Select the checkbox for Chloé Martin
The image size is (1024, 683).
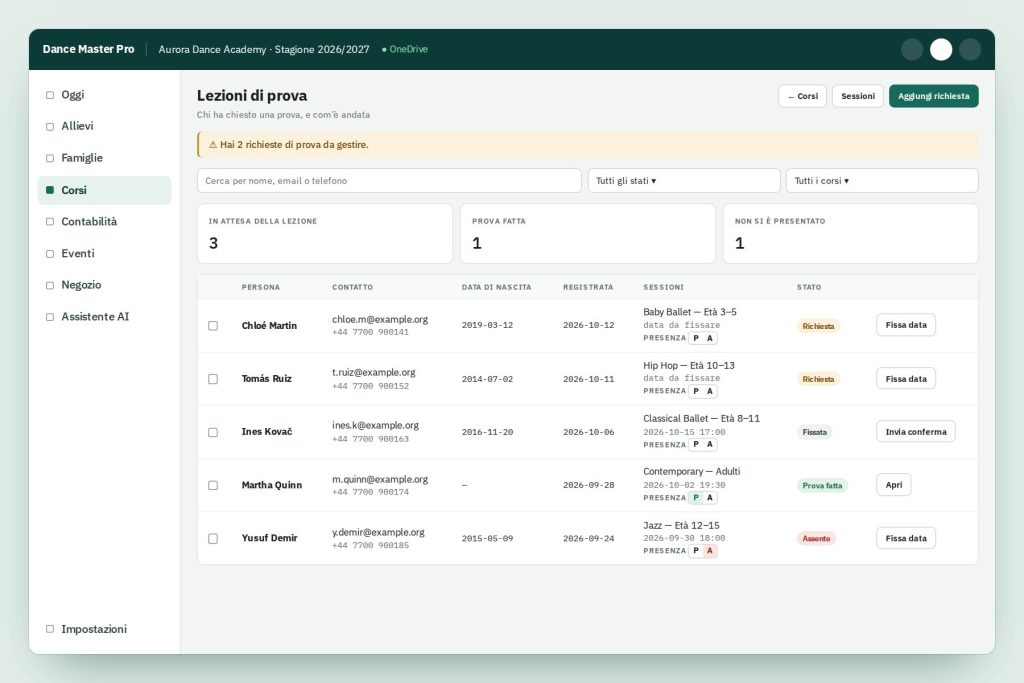point(213,325)
